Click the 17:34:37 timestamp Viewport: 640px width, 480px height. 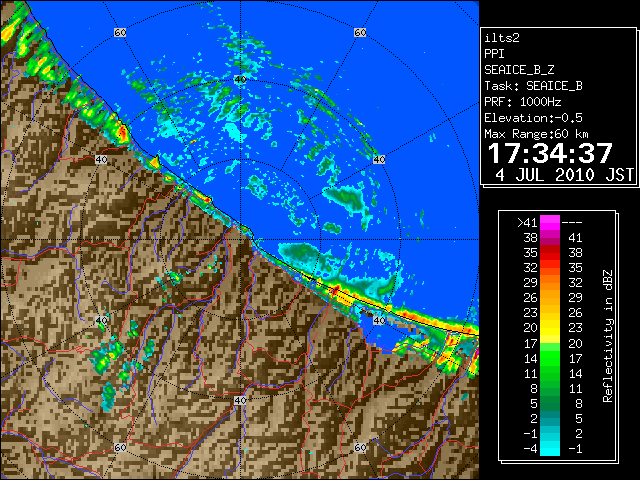(550, 153)
